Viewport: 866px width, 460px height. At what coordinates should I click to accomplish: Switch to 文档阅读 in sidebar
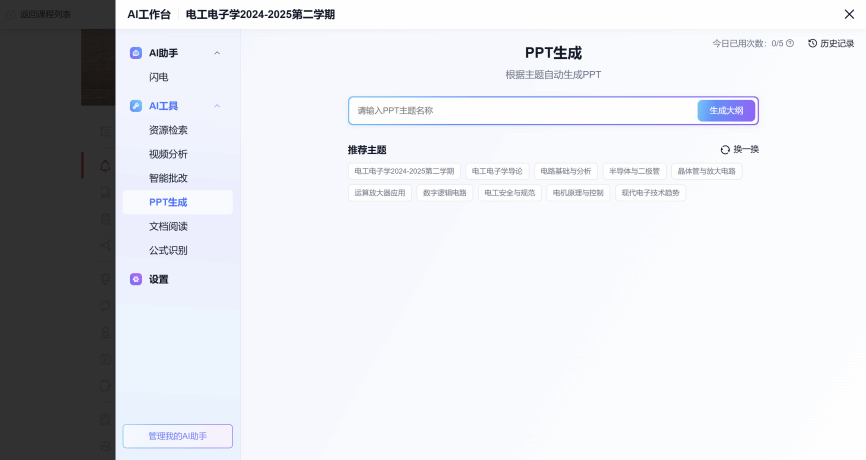(168, 226)
